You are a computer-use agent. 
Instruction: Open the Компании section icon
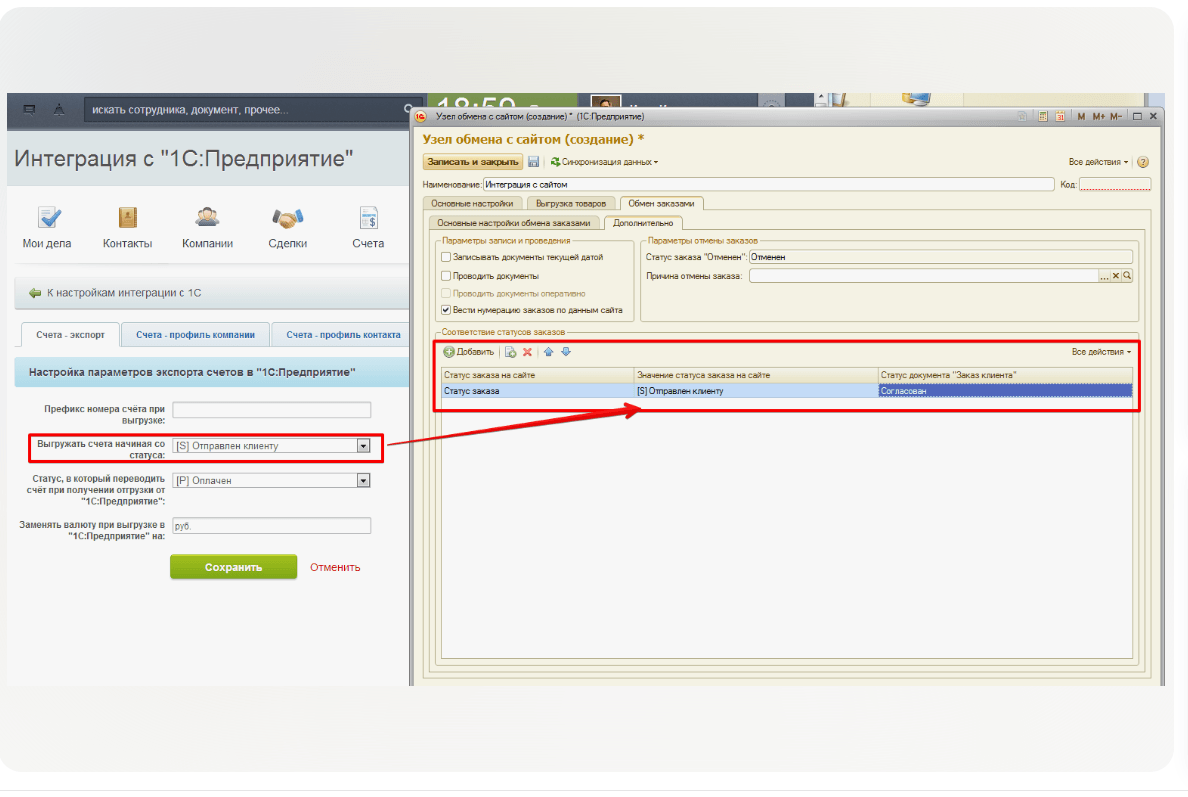(x=207, y=218)
